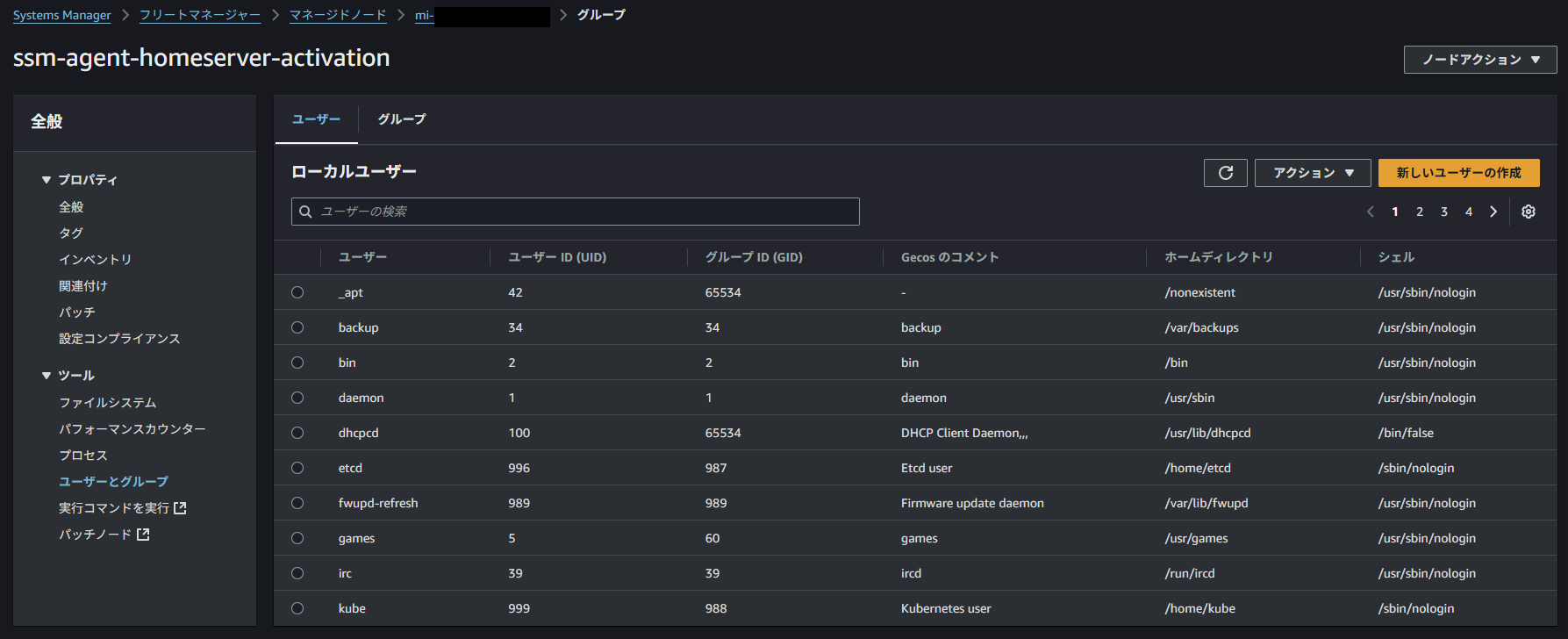The image size is (1568, 639).
Task: Go to next page arrow
Action: [x=1493, y=212]
